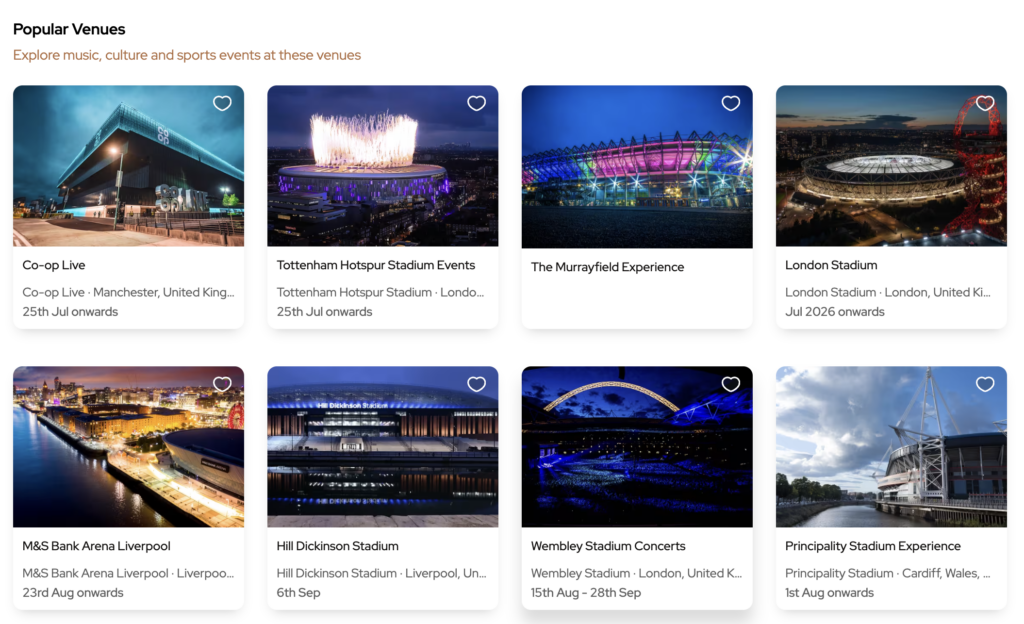Screen dimensions: 1024x624
Task: Select the Murrayfield stadium thumbnail
Action: [636, 170]
